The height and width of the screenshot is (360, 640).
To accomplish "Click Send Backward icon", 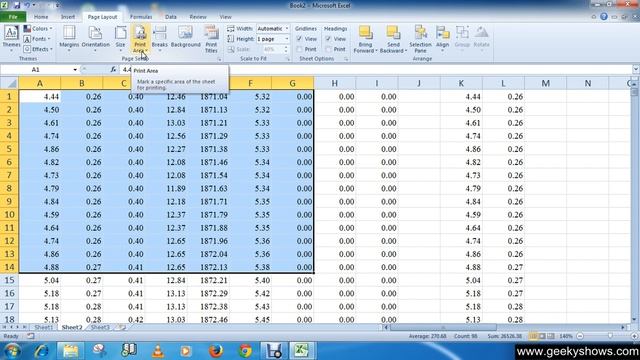I will click(393, 33).
